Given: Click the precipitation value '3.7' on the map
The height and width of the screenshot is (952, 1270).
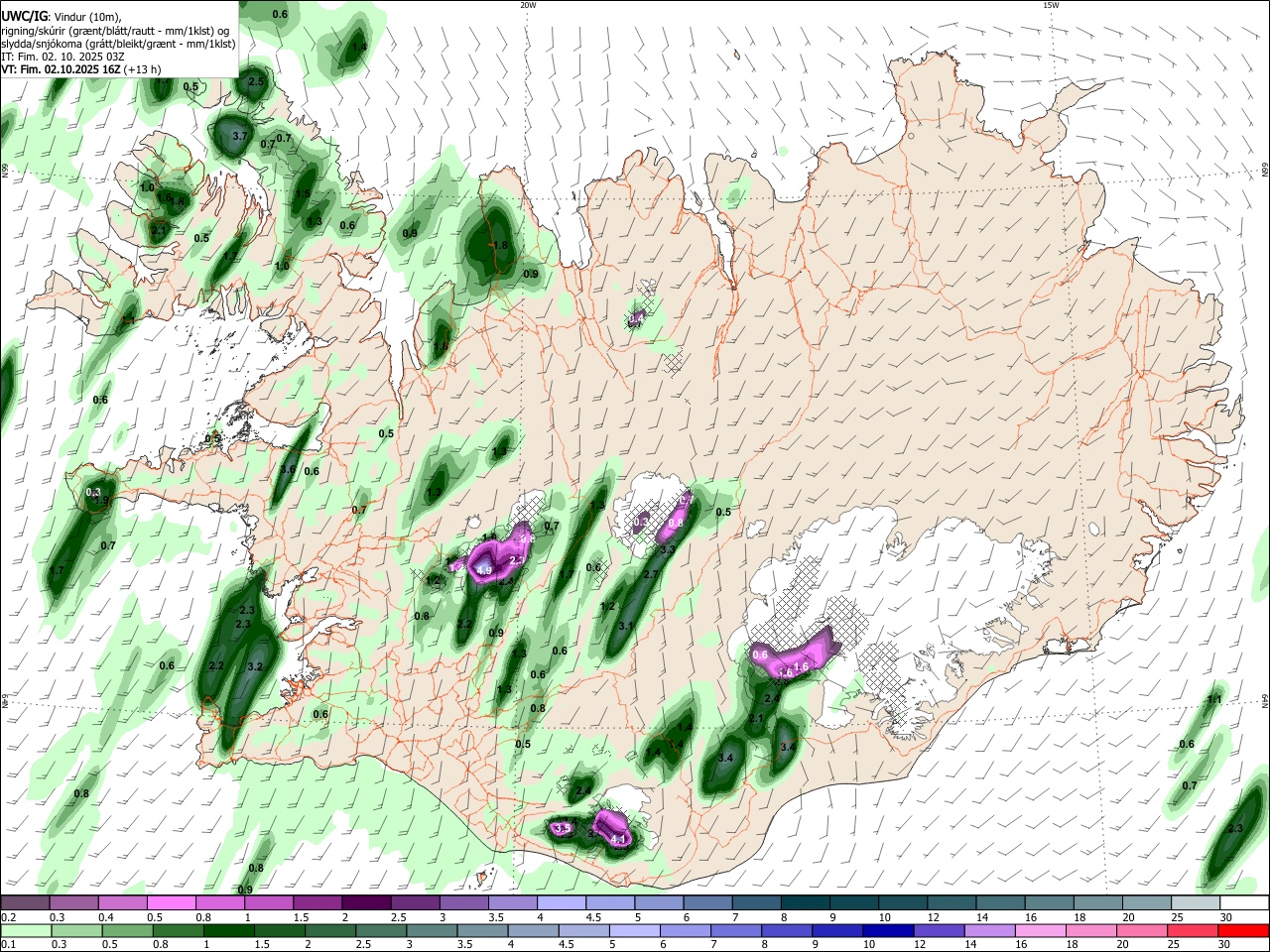Looking at the screenshot, I should pos(239,136).
